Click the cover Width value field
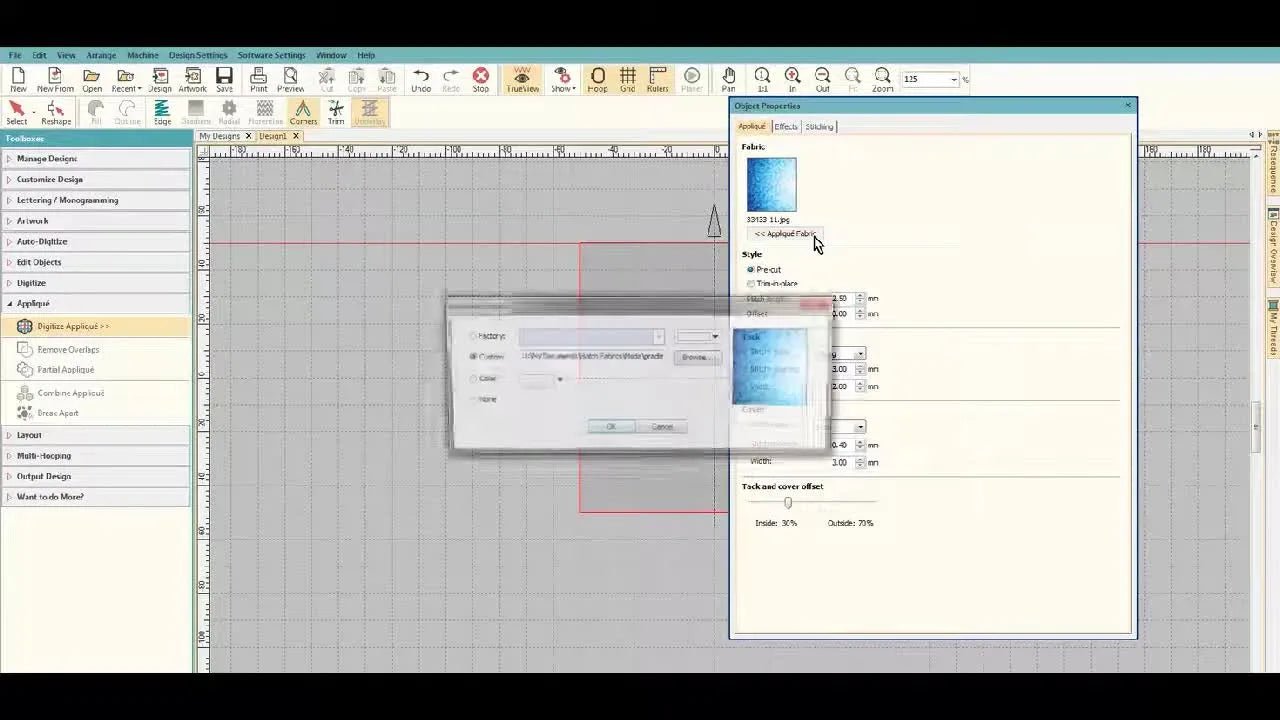1280x720 pixels. click(842, 463)
